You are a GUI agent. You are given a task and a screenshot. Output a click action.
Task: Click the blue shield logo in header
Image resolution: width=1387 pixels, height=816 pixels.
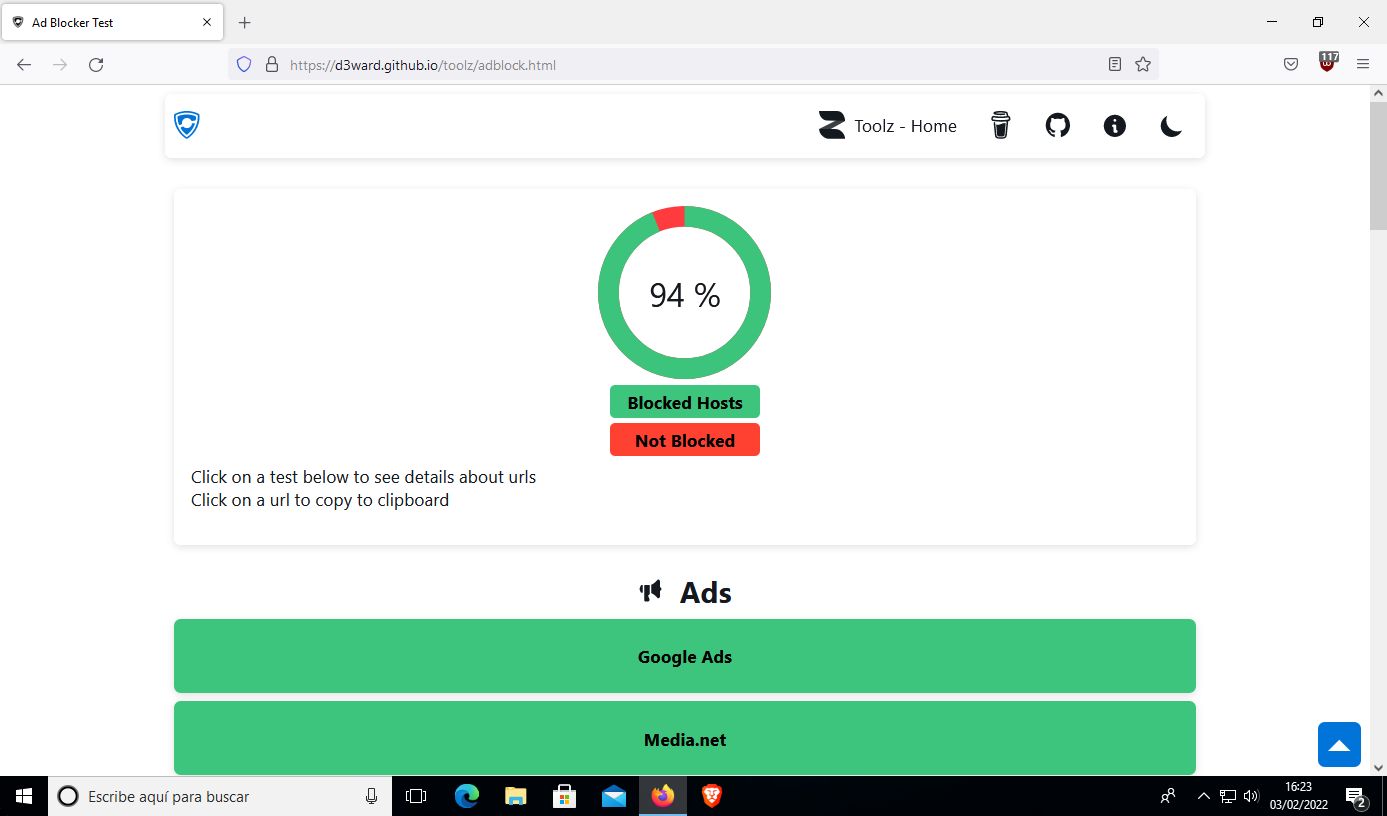tap(187, 125)
